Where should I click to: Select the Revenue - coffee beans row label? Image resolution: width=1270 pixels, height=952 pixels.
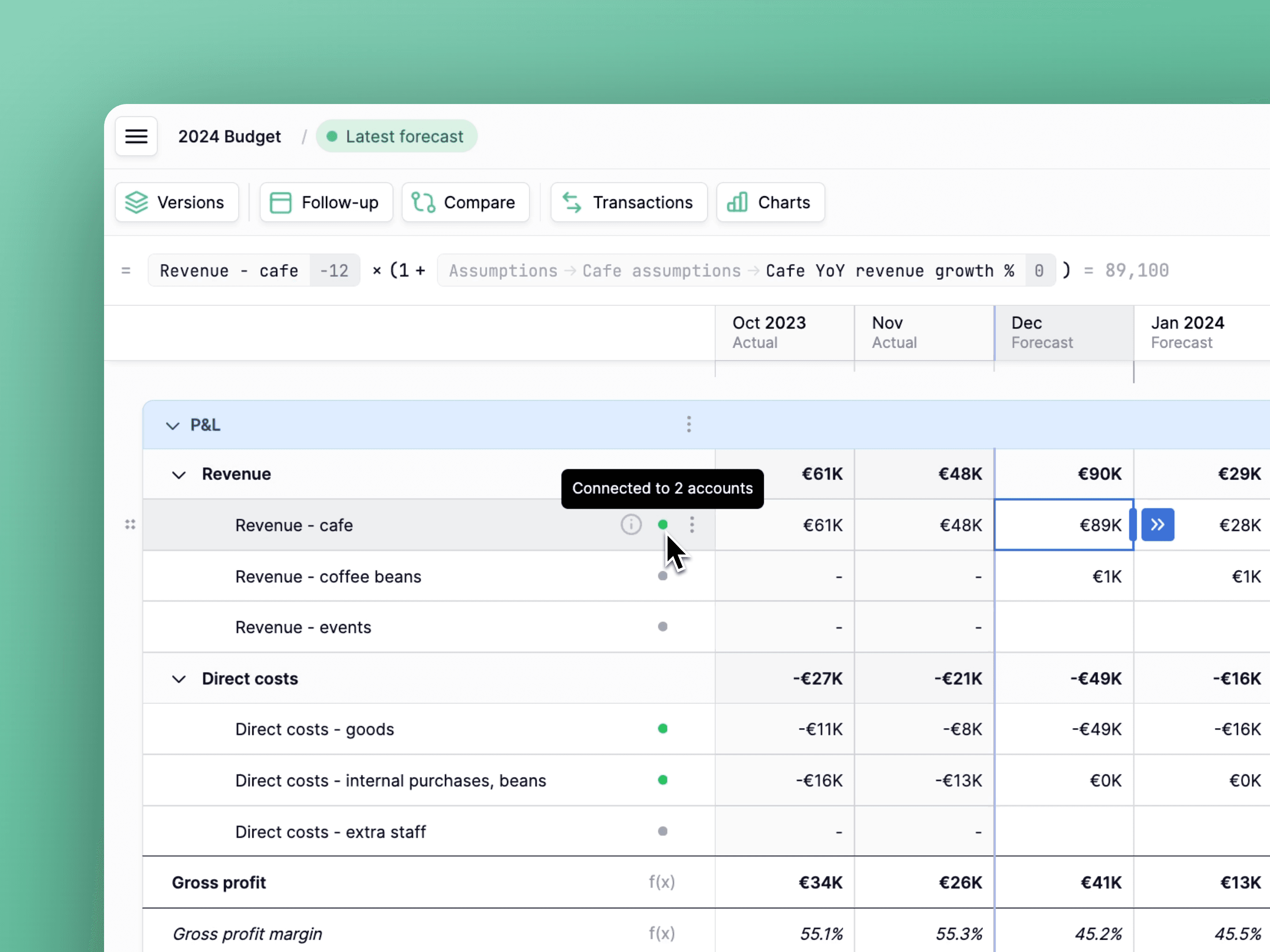tap(328, 576)
